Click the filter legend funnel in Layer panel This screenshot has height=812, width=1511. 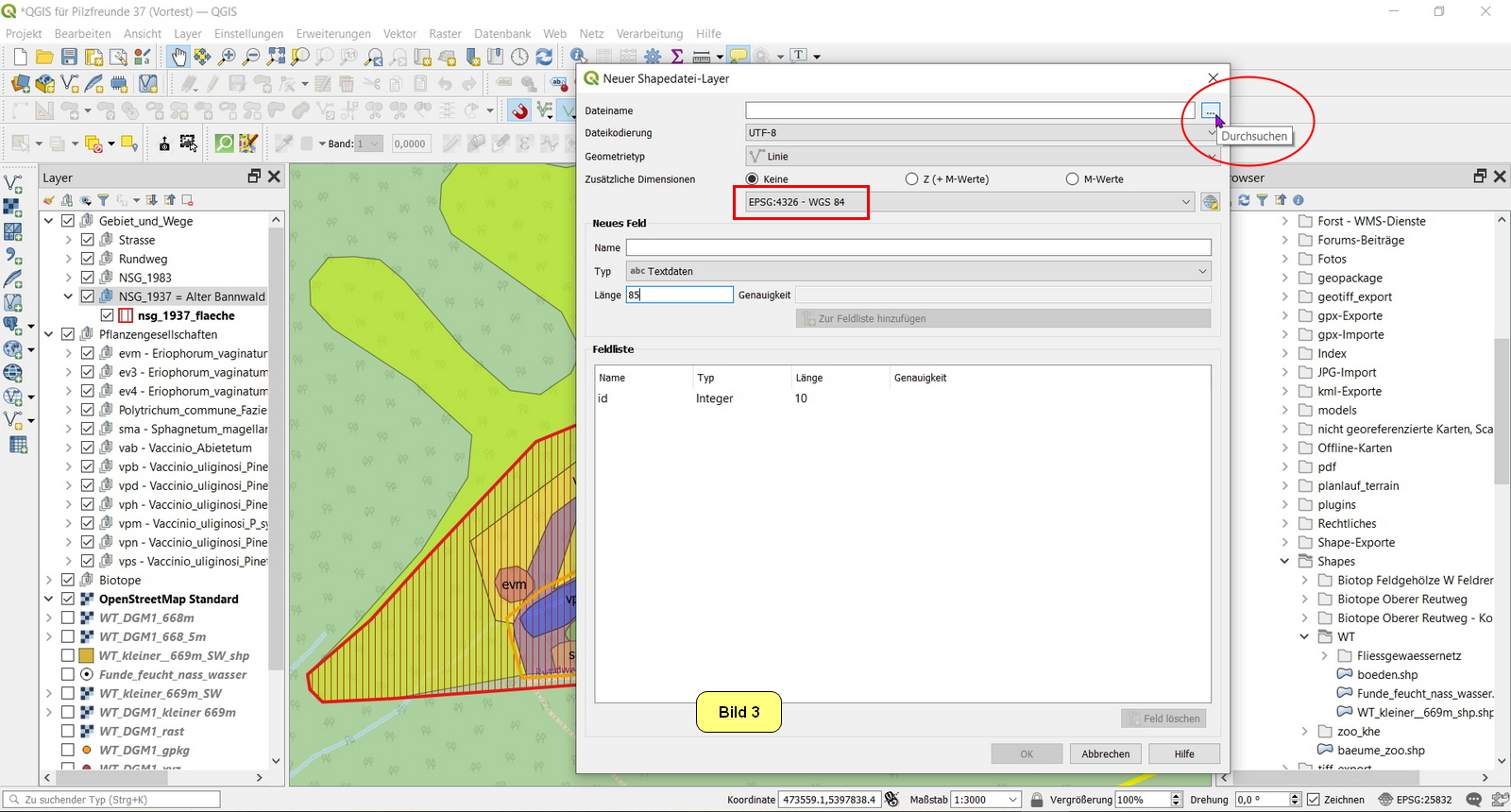point(103,200)
